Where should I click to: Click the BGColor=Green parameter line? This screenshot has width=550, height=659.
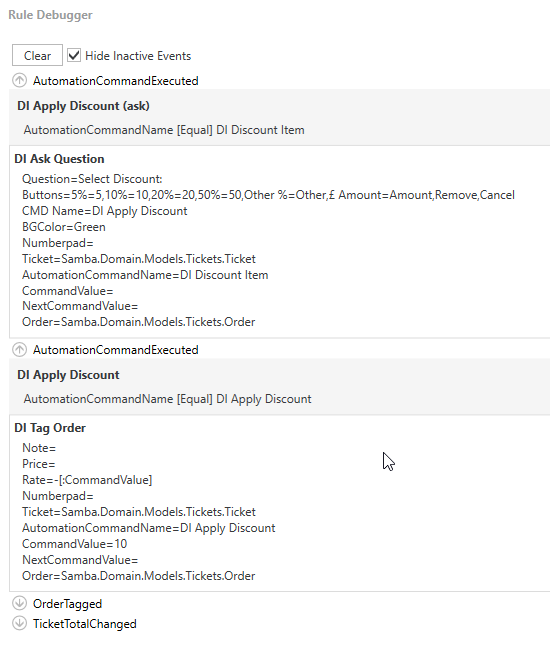pyautogui.click(x=64, y=227)
